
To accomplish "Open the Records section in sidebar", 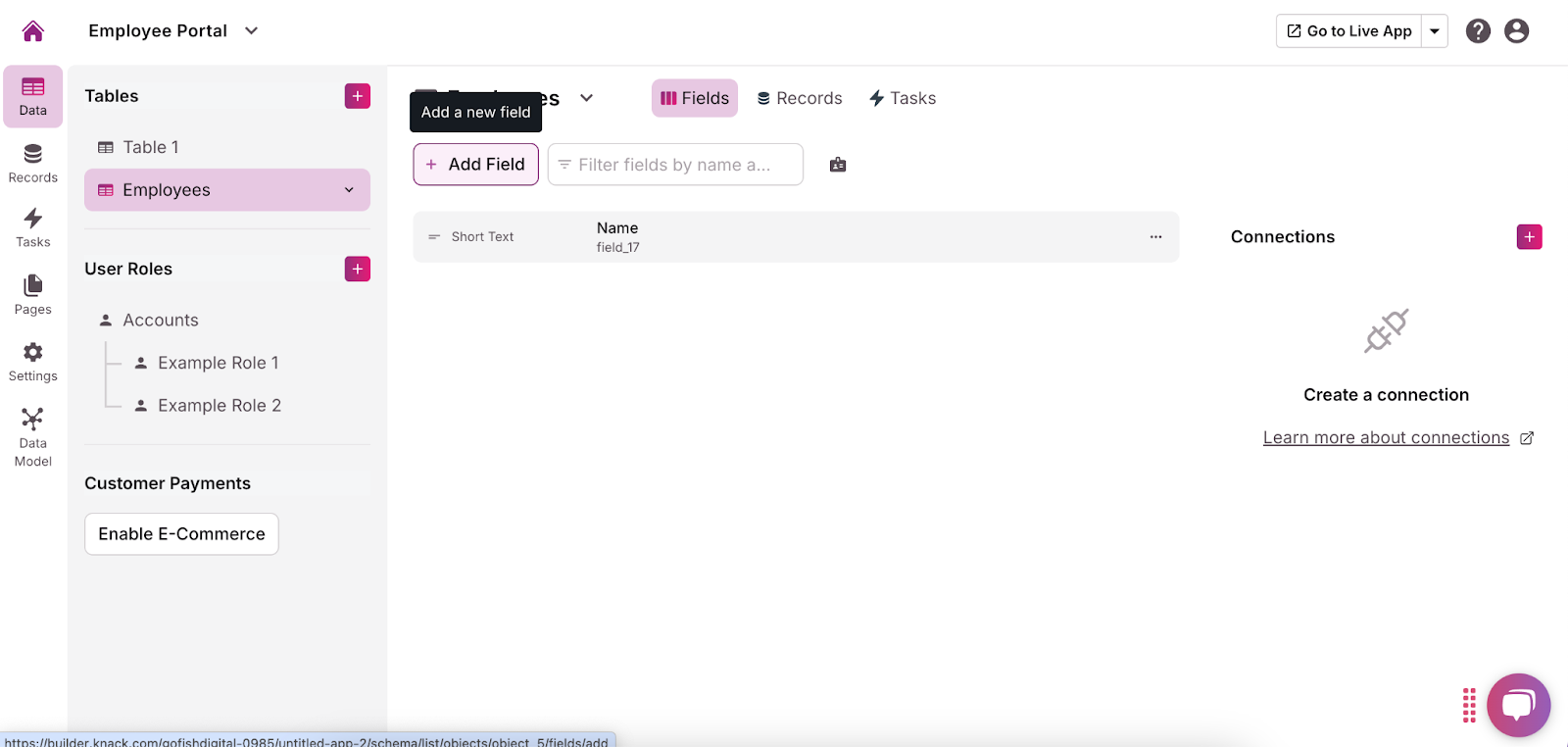I will (32, 163).
